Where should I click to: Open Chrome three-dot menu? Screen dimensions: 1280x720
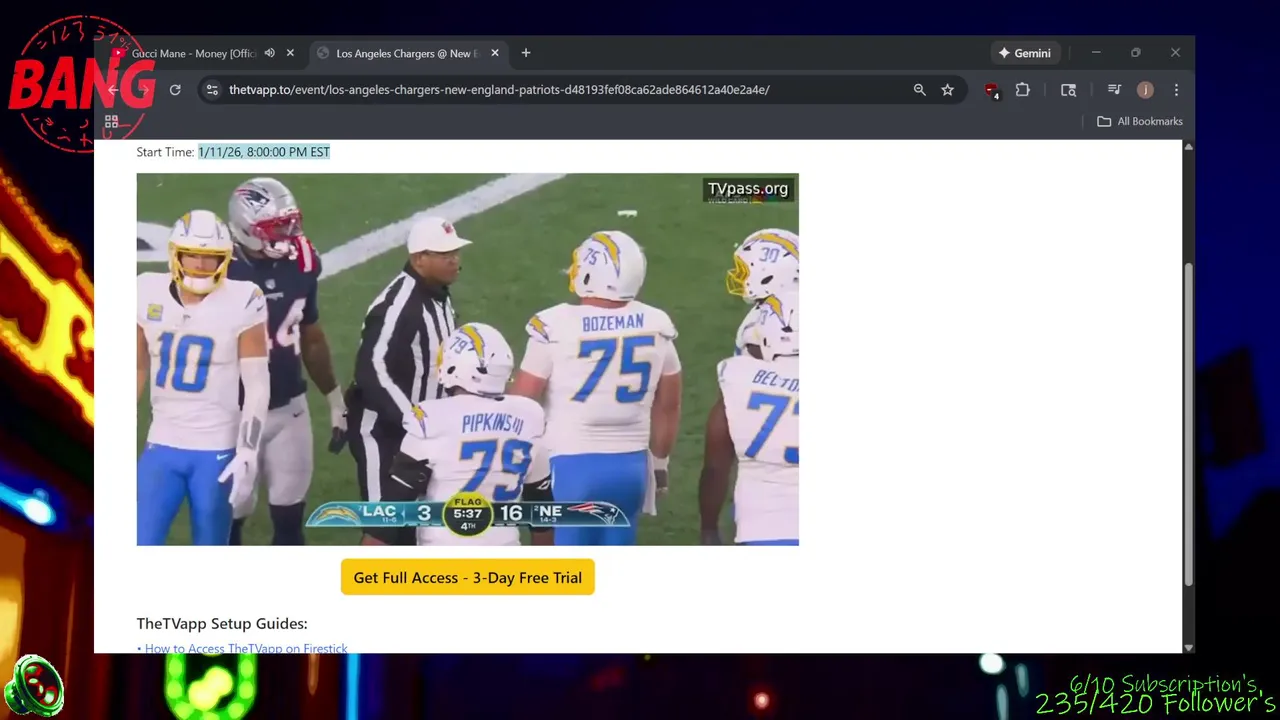coord(1176,90)
